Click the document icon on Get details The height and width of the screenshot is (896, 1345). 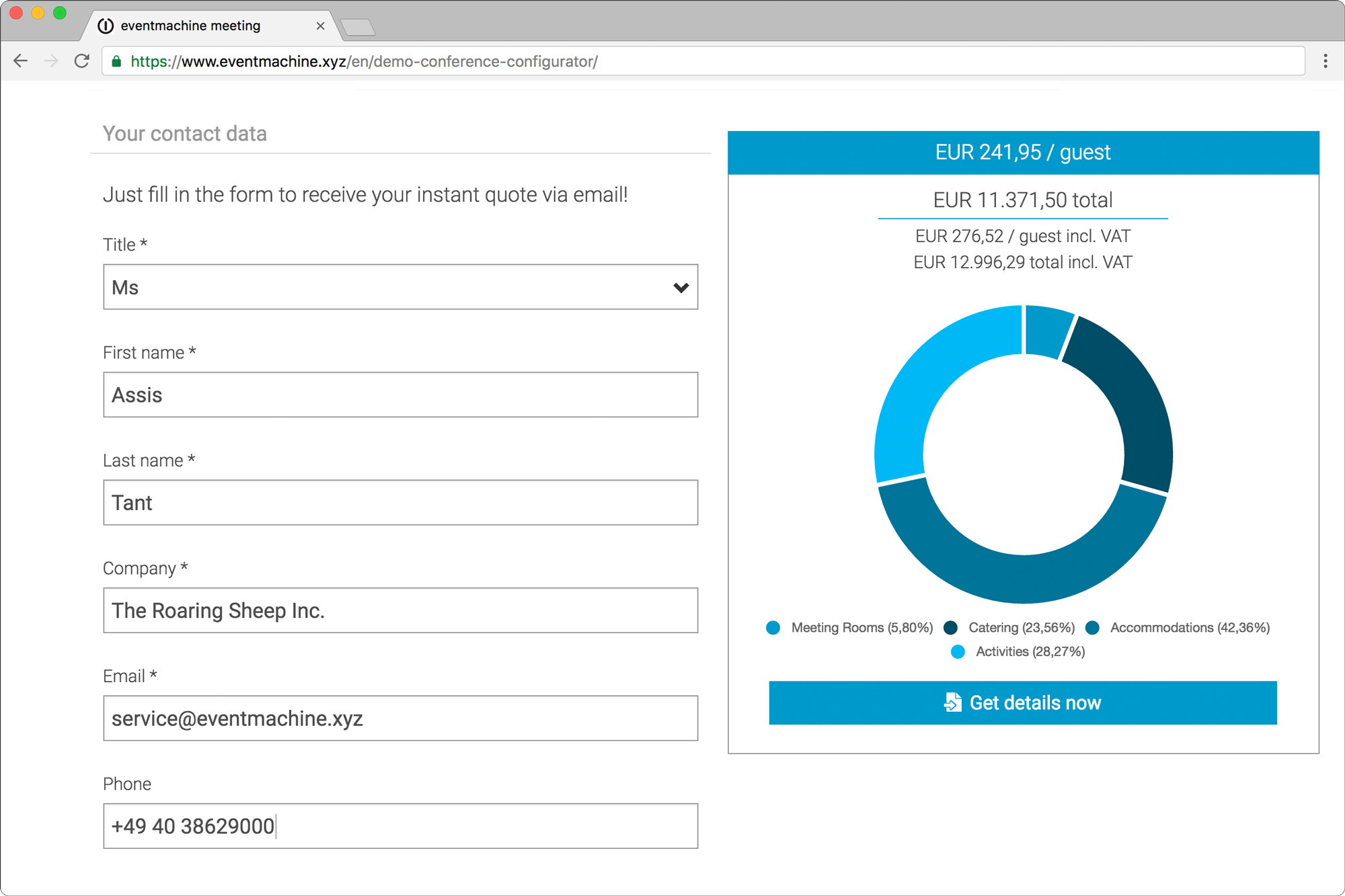[952, 702]
